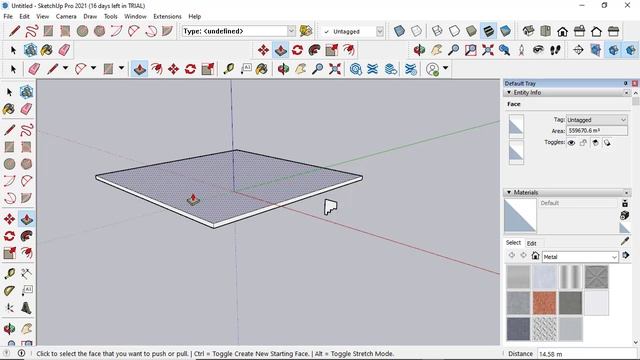Select the Zoom Window tool in second toolbar row

tap(470, 50)
